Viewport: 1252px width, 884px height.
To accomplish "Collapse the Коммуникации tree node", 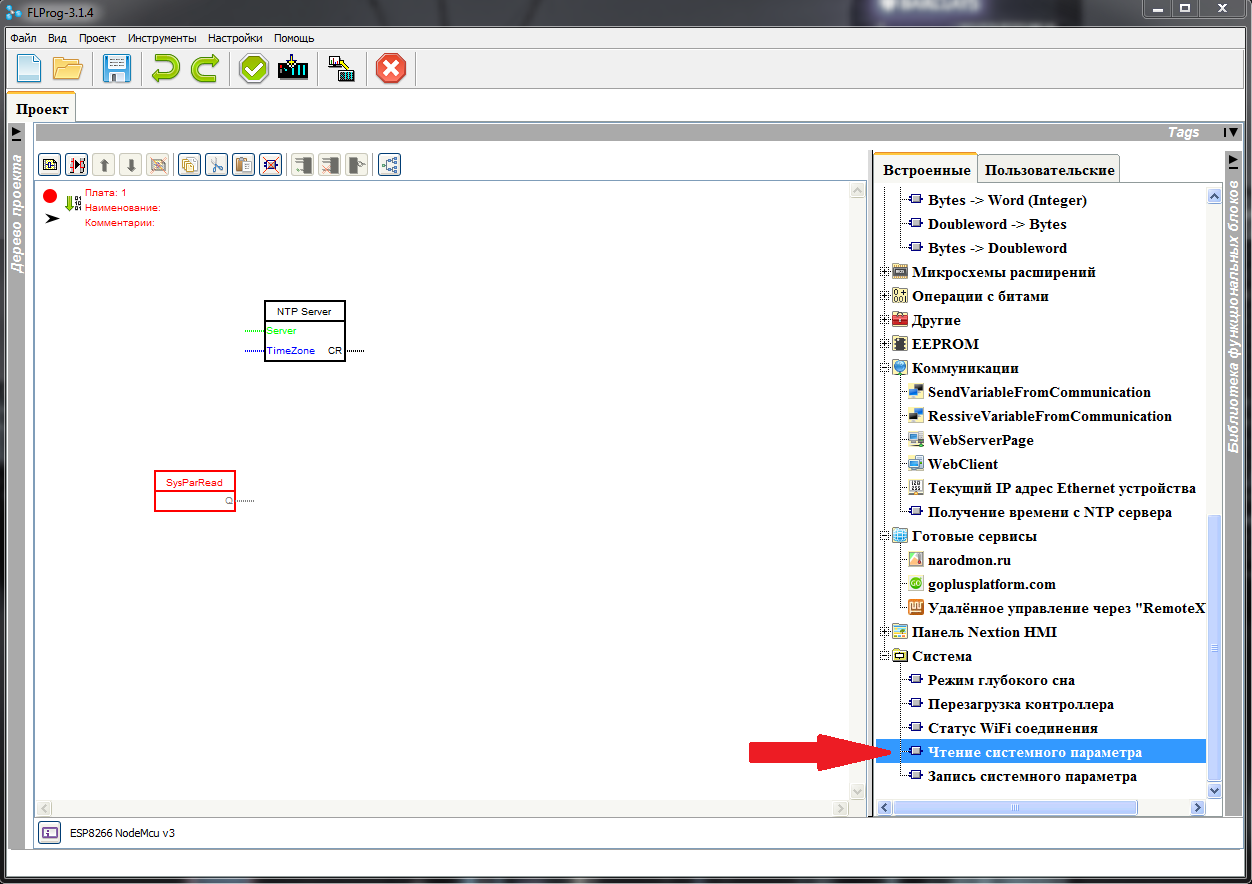I will pyautogui.click(x=884, y=368).
